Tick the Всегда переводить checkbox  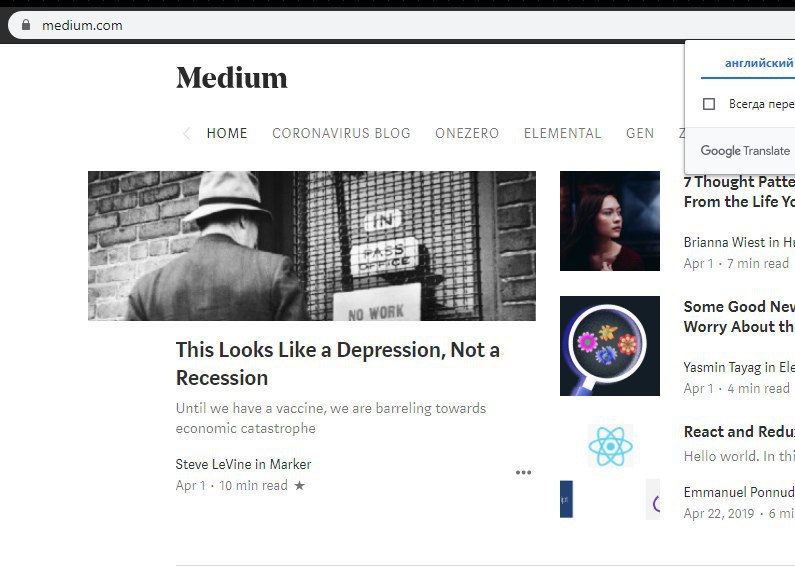[x=709, y=104]
